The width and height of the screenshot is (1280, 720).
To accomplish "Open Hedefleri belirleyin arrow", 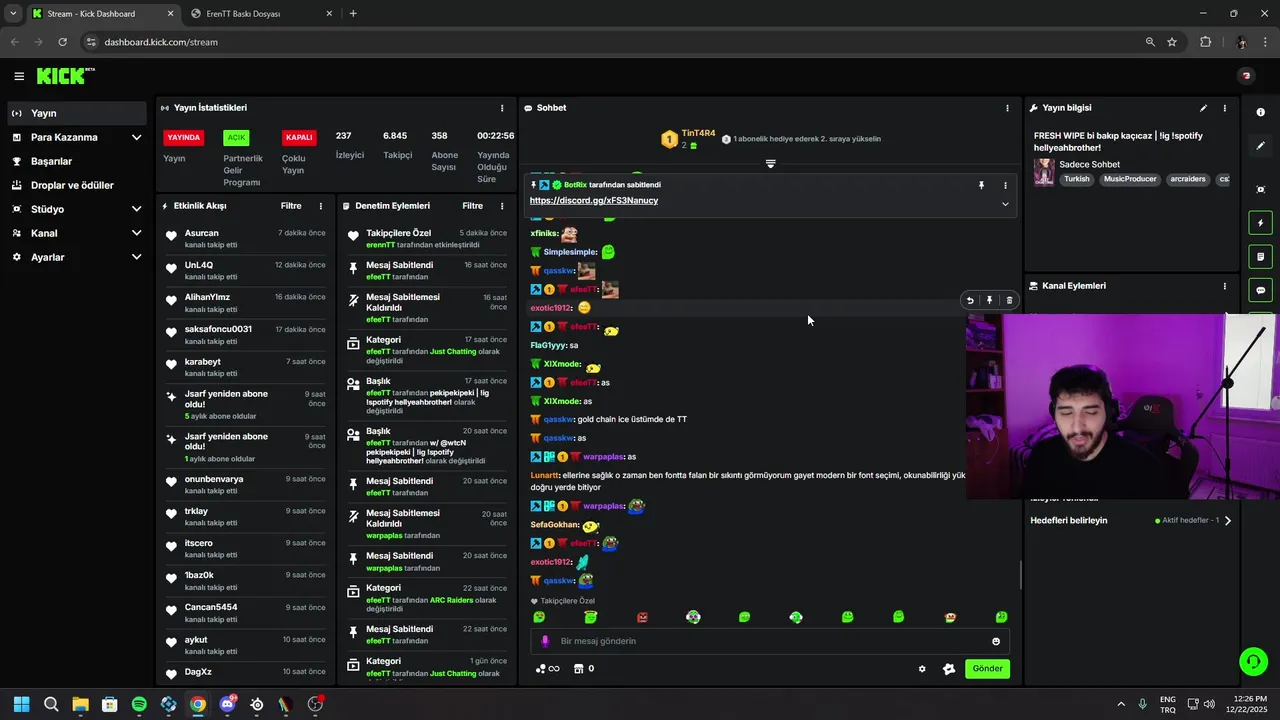I will [1228, 520].
